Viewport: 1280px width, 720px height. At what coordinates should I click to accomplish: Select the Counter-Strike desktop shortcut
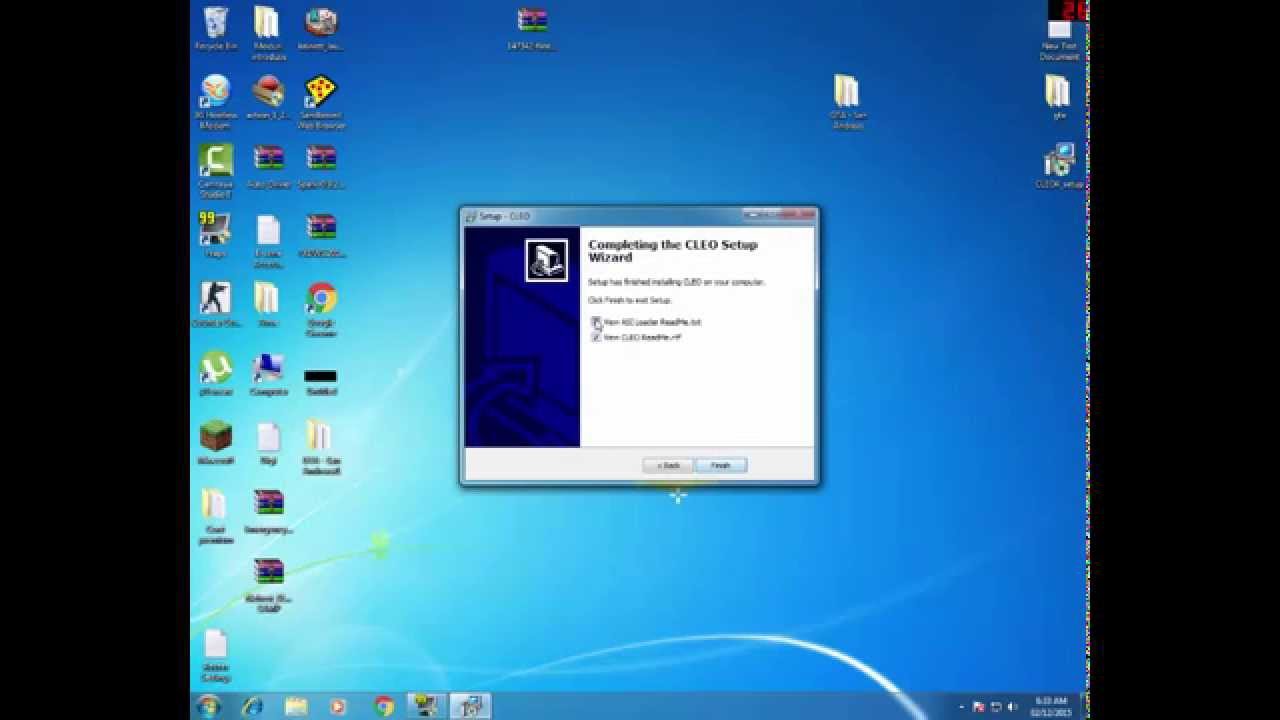(x=215, y=304)
